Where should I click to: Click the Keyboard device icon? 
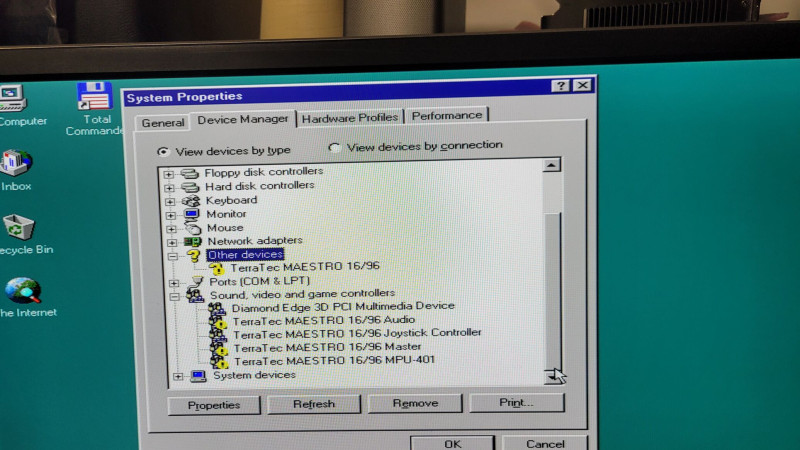point(191,201)
